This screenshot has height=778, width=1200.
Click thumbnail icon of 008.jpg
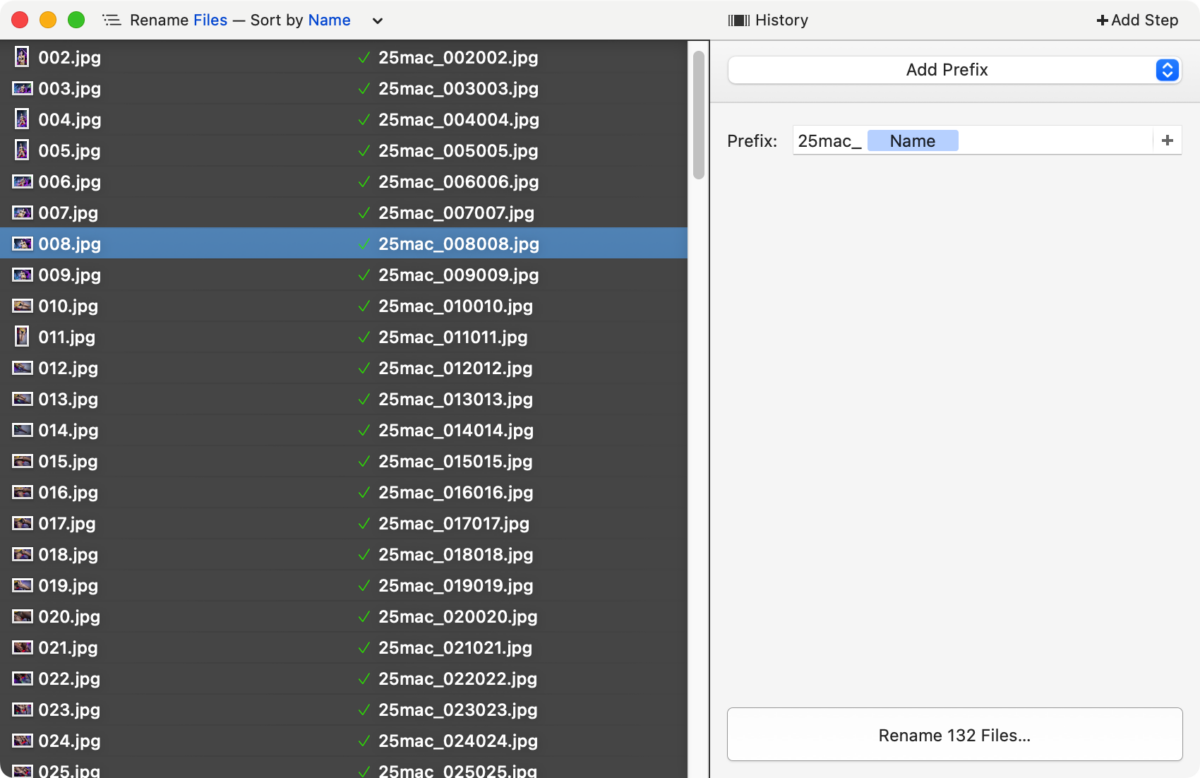coord(22,244)
